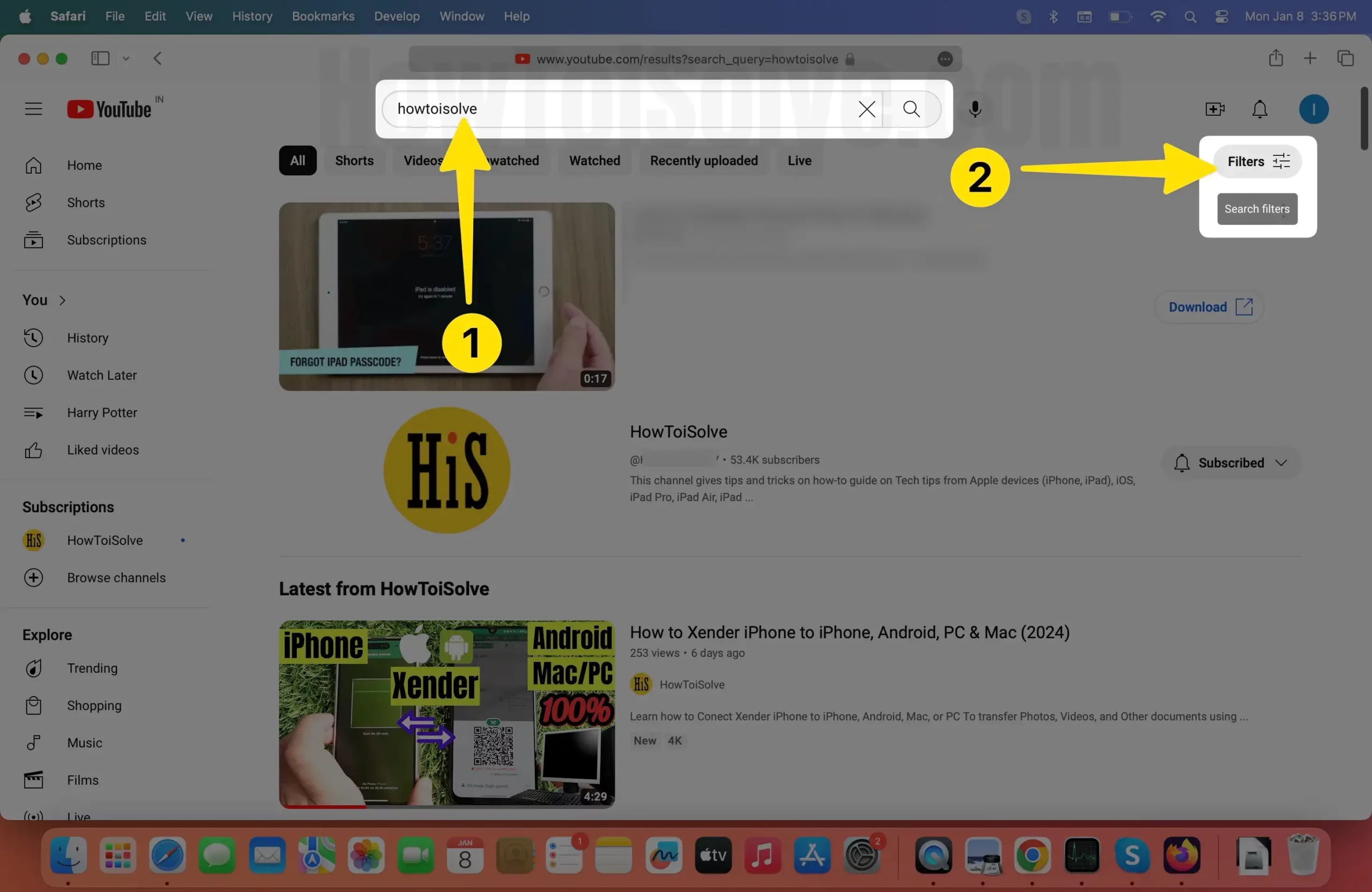Click the voice search microphone icon
This screenshot has width=1372, height=892.
[x=975, y=109]
